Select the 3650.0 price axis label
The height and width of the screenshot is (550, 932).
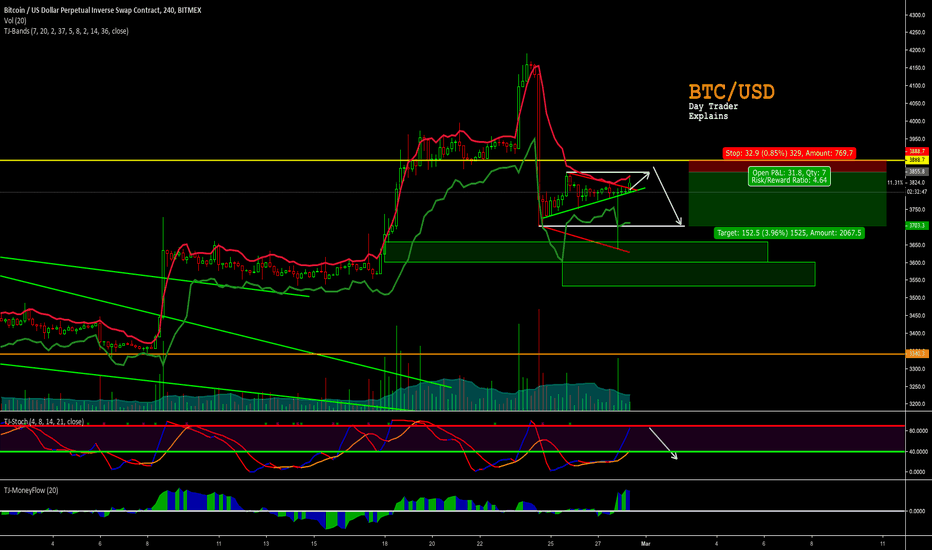(x=917, y=245)
